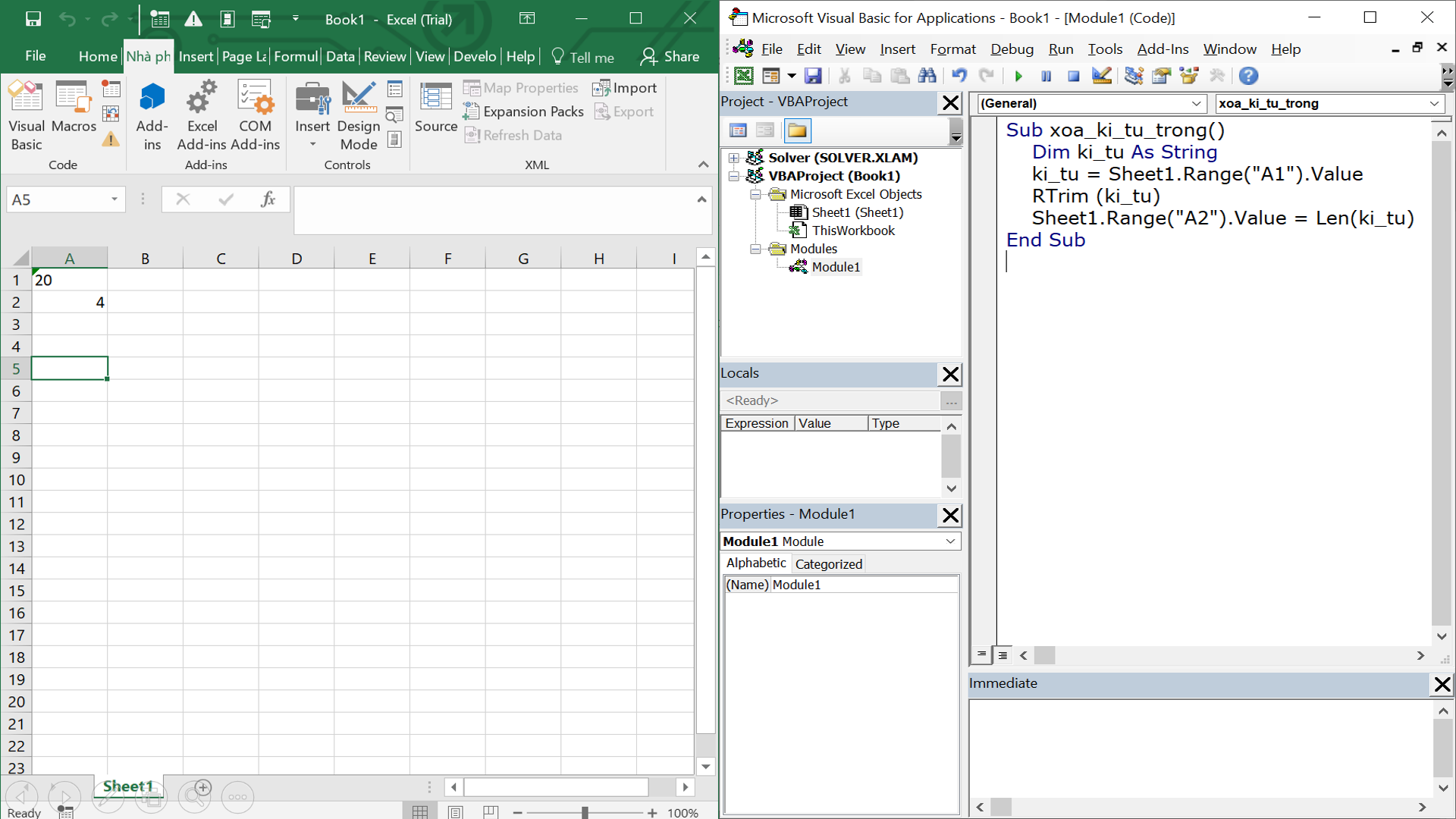Open the Name Box dropdown arrow
Image resolution: width=1456 pixels, height=819 pixels.
point(115,199)
